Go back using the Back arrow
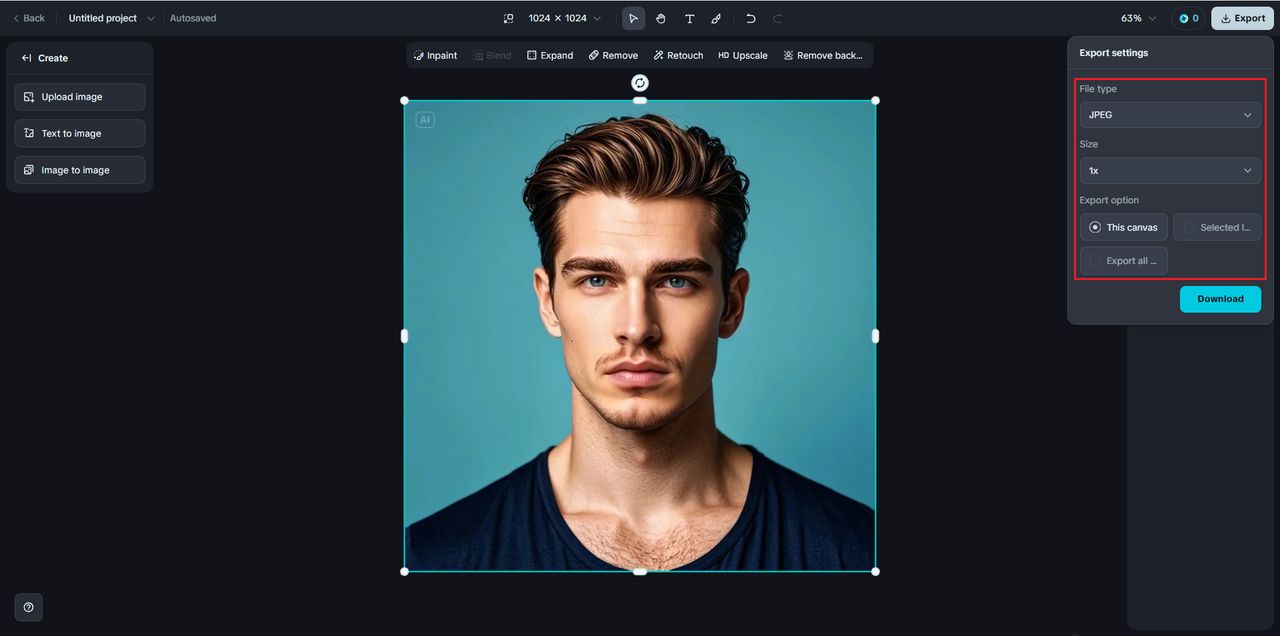The image size is (1280, 636). 29,18
